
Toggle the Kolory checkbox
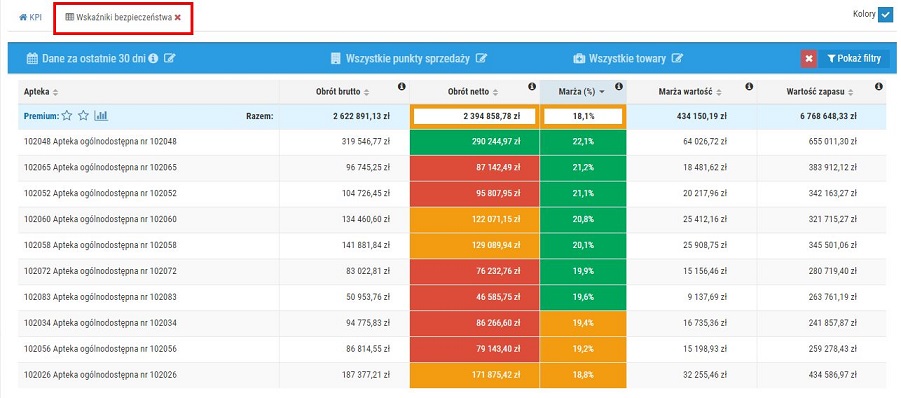pos(885,15)
